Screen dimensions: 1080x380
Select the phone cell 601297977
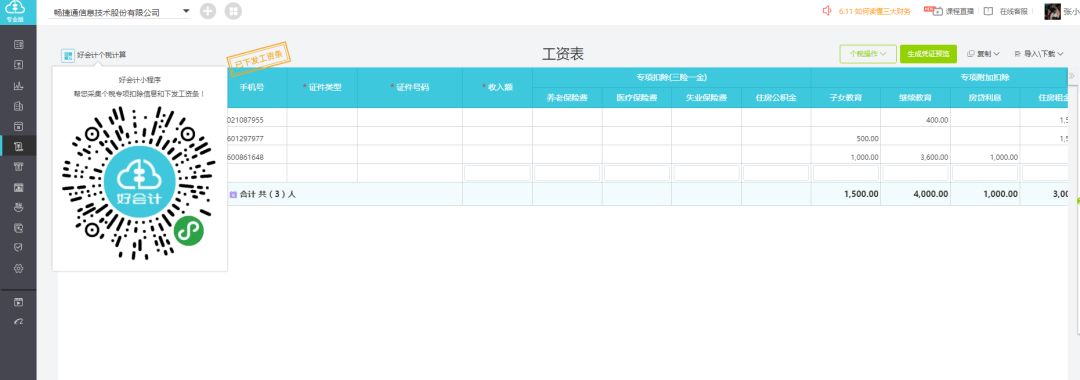tap(257, 138)
